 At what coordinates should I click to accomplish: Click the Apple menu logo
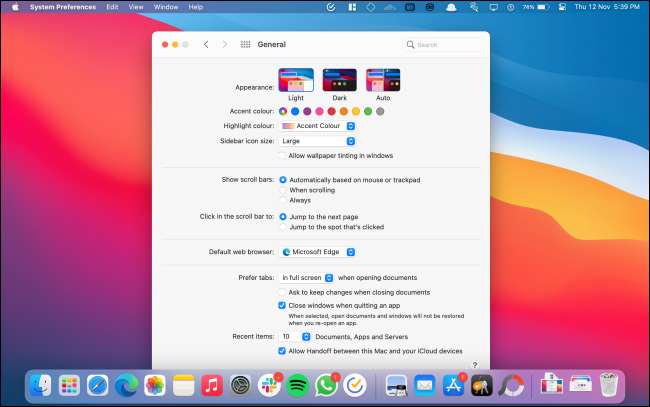tap(15, 7)
